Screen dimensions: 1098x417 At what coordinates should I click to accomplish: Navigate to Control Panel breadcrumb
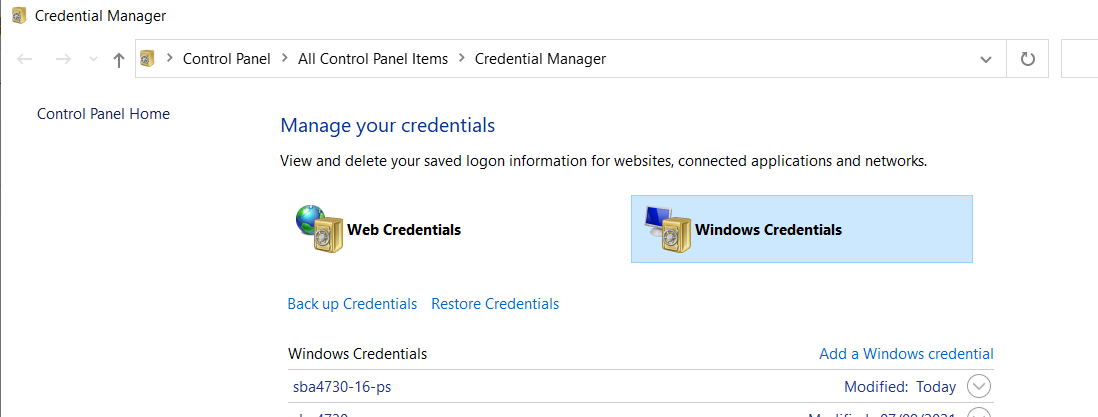(226, 59)
